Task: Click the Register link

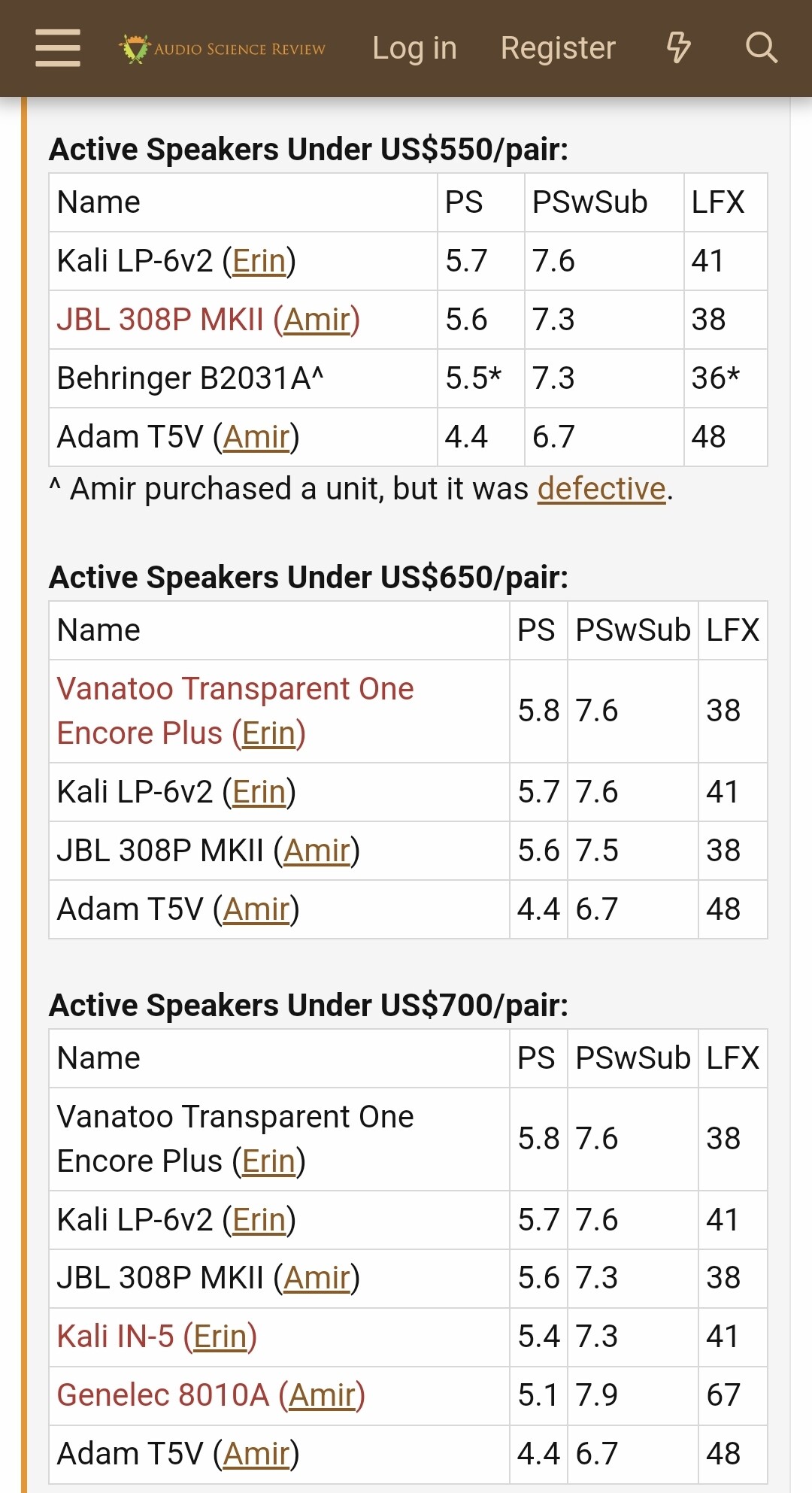Action: pyautogui.click(x=558, y=48)
